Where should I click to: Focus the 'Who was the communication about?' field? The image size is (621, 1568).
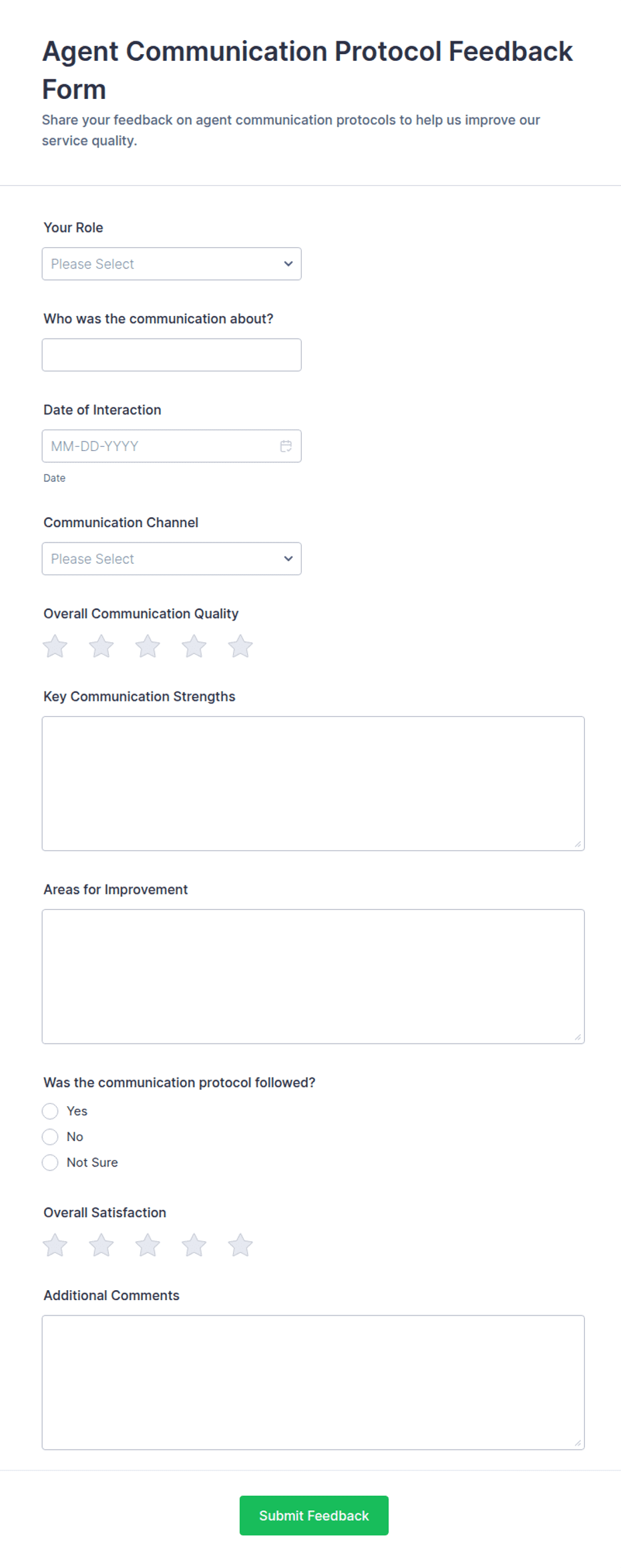pyautogui.click(x=172, y=355)
